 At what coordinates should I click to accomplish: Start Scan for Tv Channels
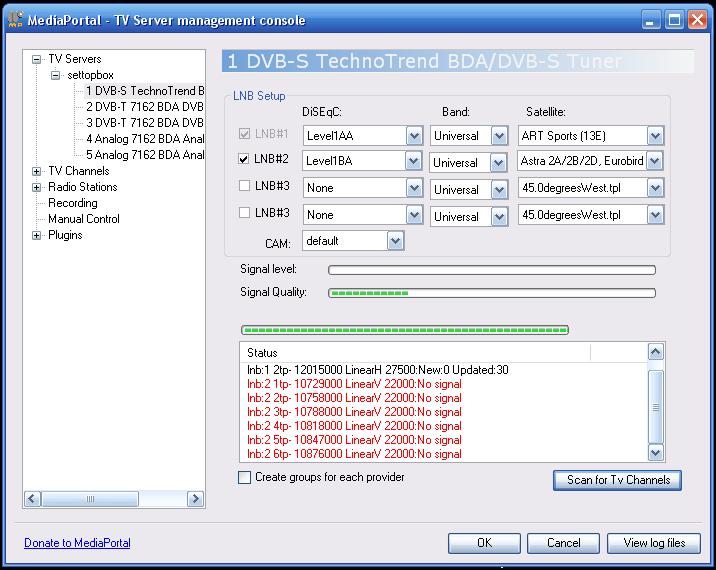coord(617,480)
